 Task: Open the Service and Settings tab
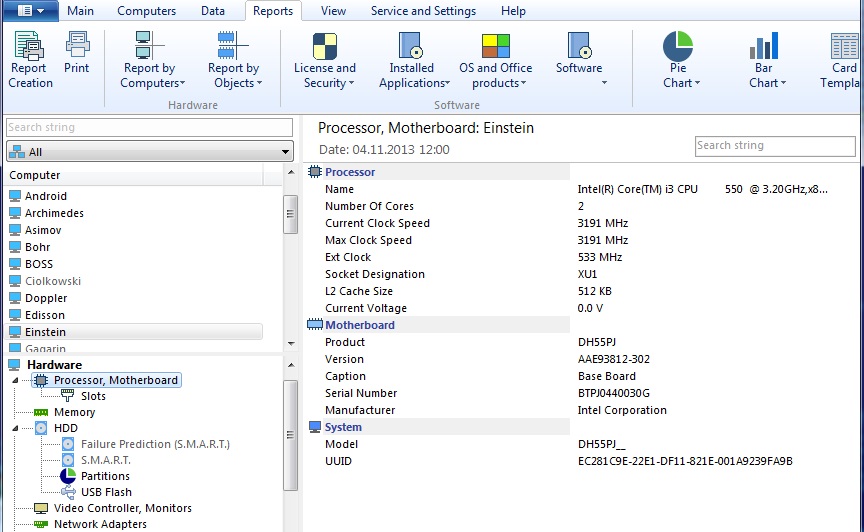tap(423, 11)
